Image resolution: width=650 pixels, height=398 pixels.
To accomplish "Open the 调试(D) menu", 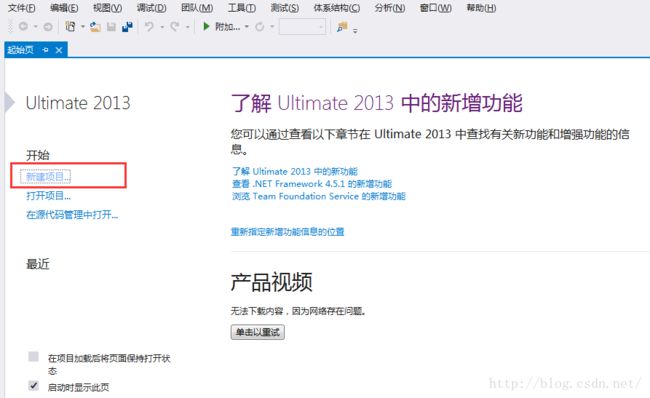I will tap(152, 8).
